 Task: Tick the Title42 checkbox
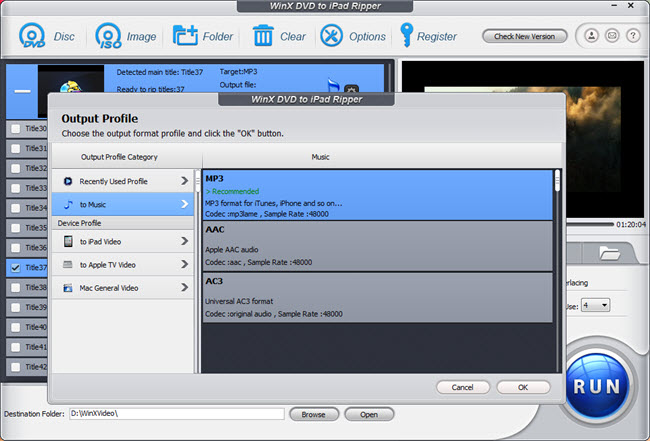16,367
